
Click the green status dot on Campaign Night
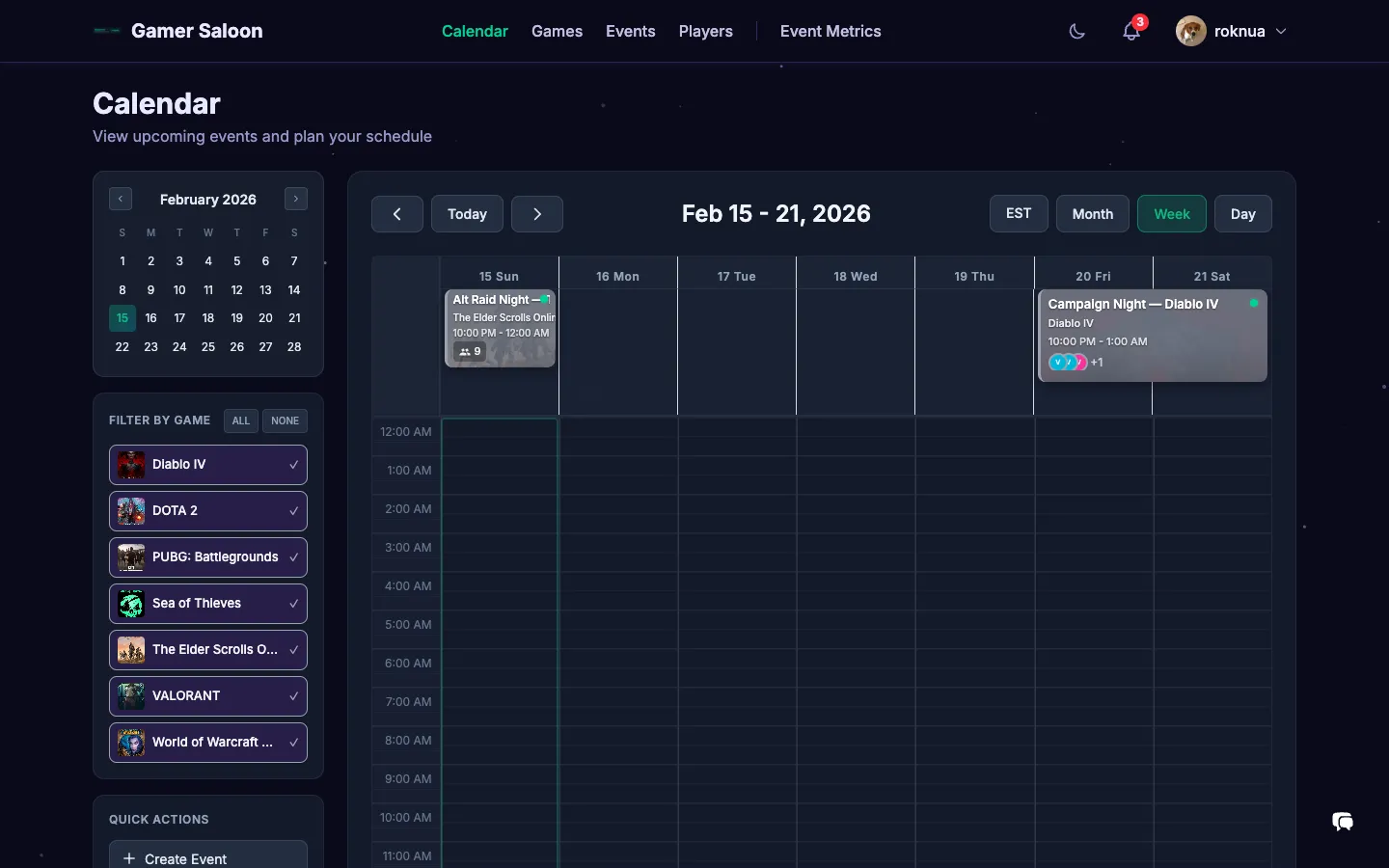[1255, 303]
